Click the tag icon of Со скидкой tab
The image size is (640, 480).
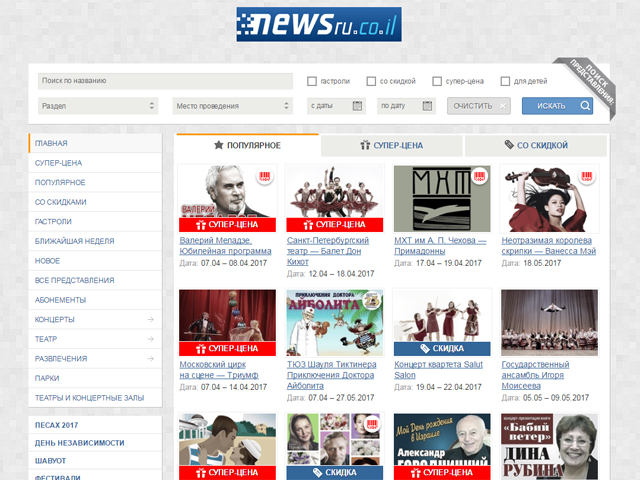coord(509,144)
